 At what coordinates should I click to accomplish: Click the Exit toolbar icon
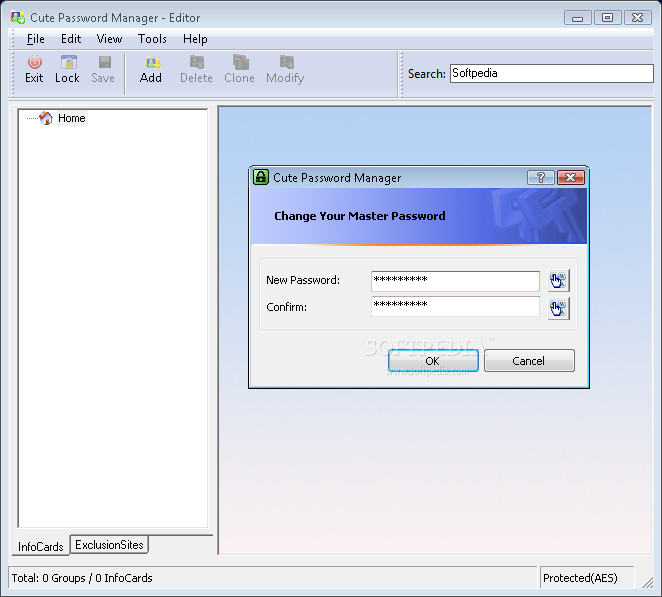[x=34, y=69]
